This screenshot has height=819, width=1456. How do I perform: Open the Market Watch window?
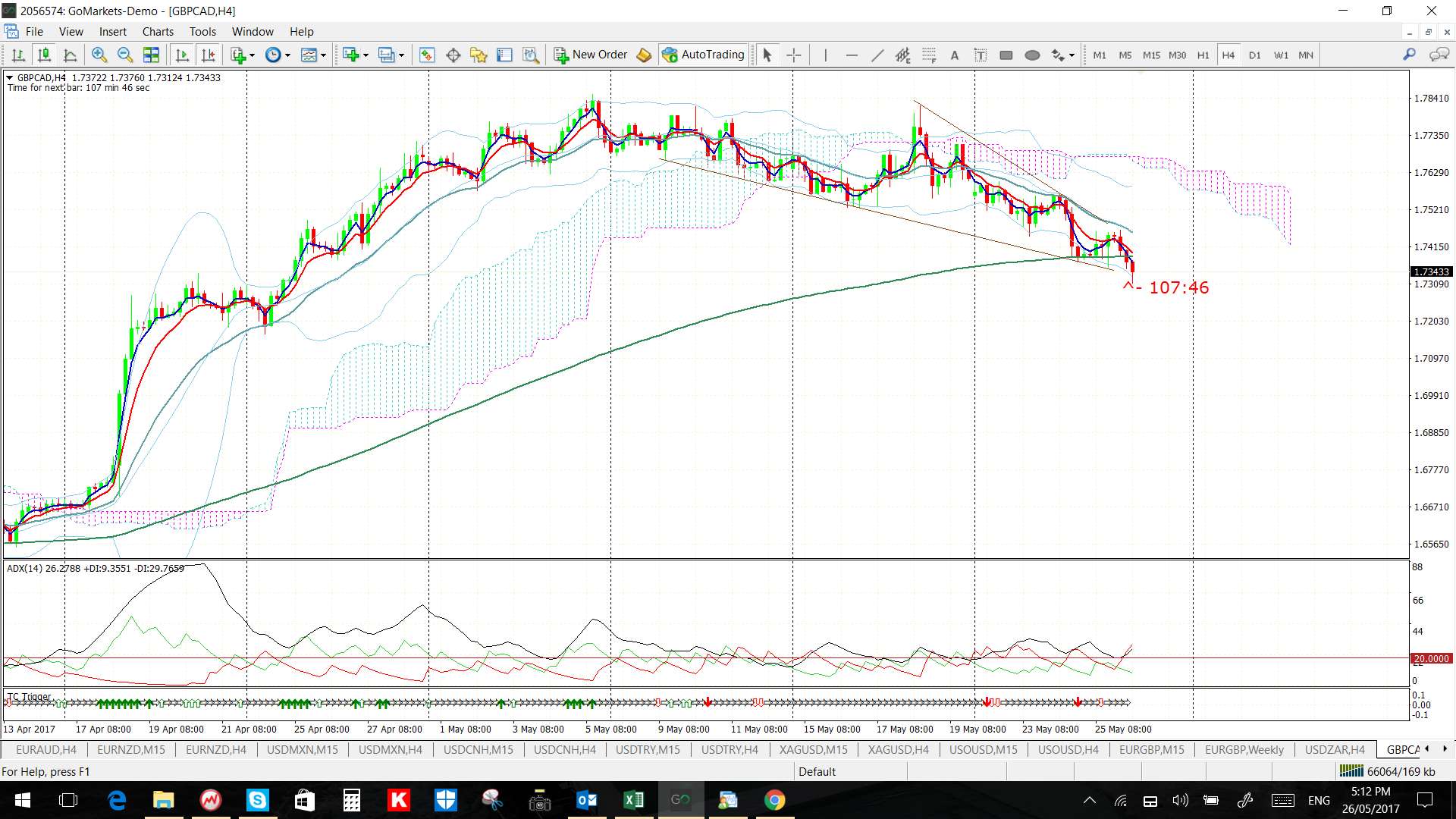(427, 55)
